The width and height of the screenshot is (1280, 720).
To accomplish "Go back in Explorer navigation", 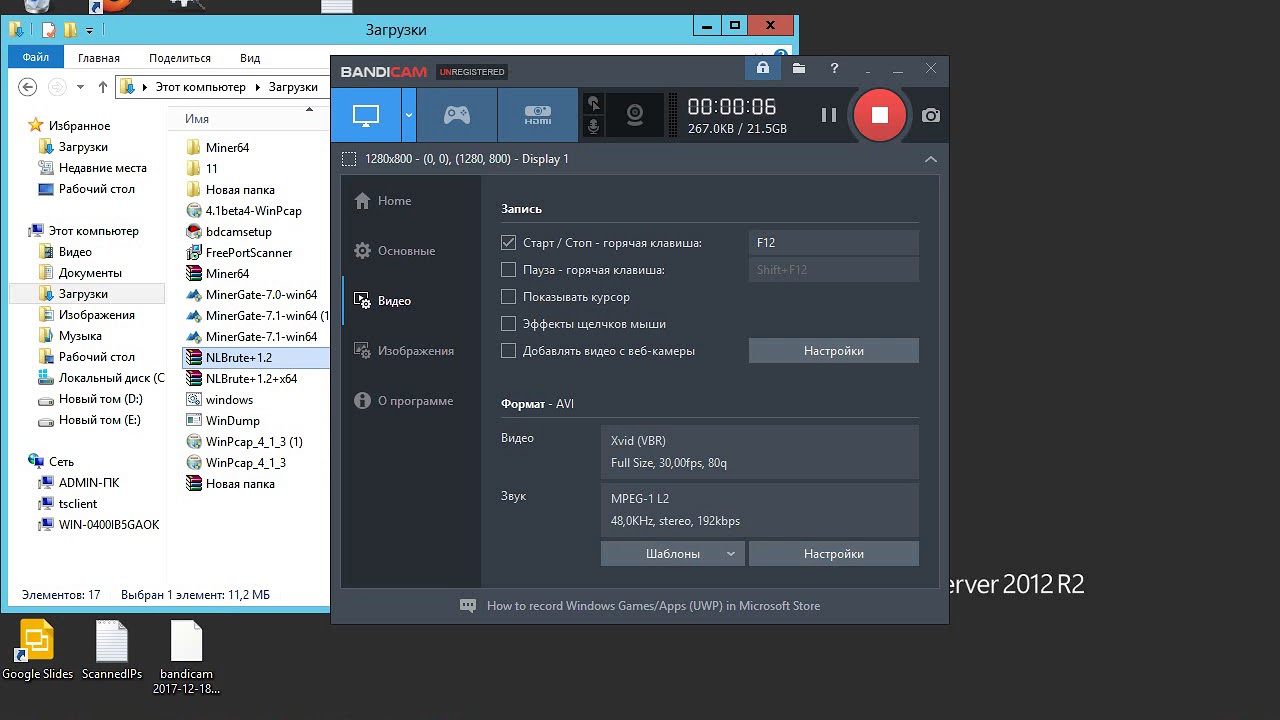I will [28, 87].
